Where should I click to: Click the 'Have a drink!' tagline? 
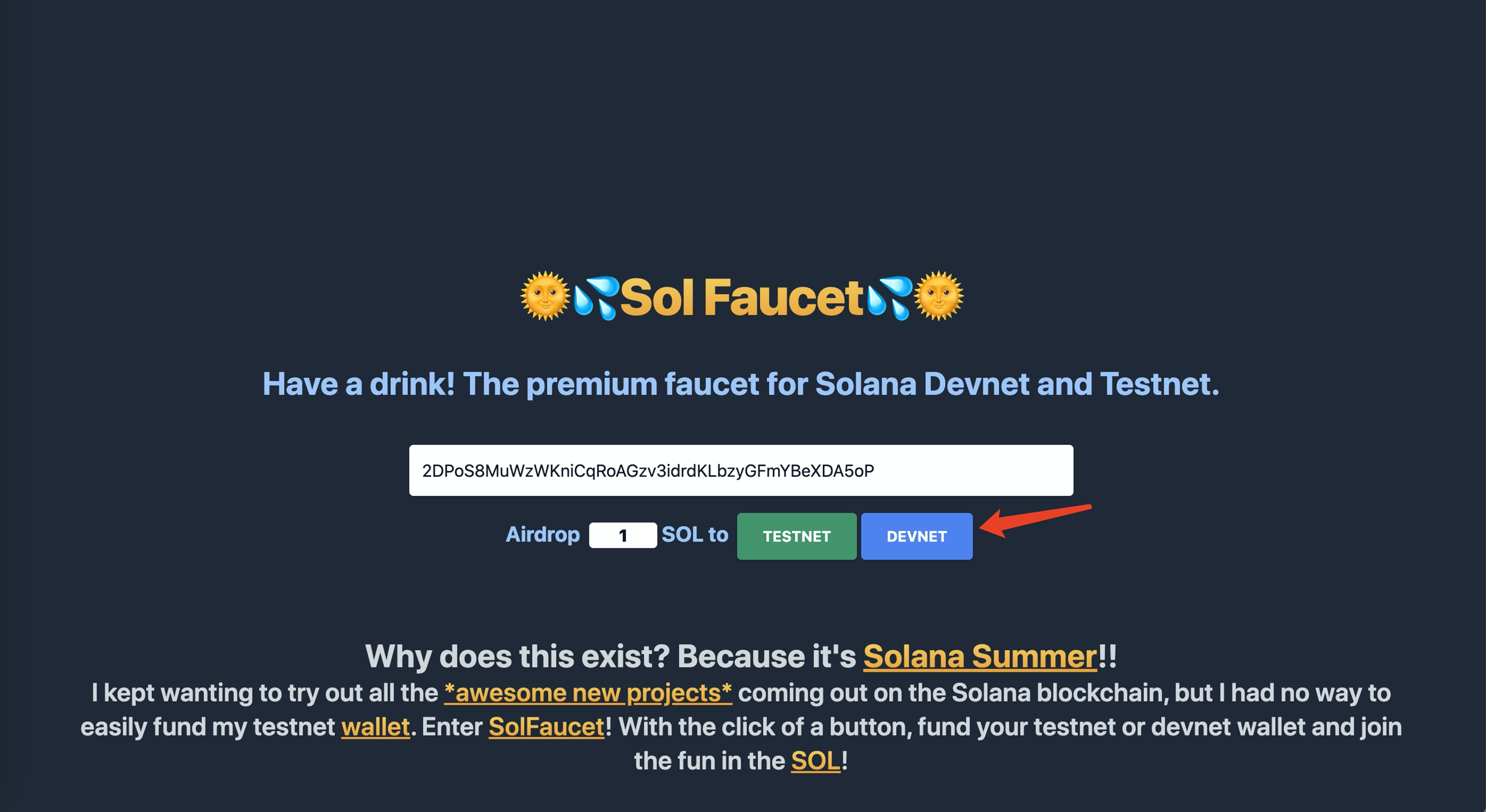[x=741, y=384]
